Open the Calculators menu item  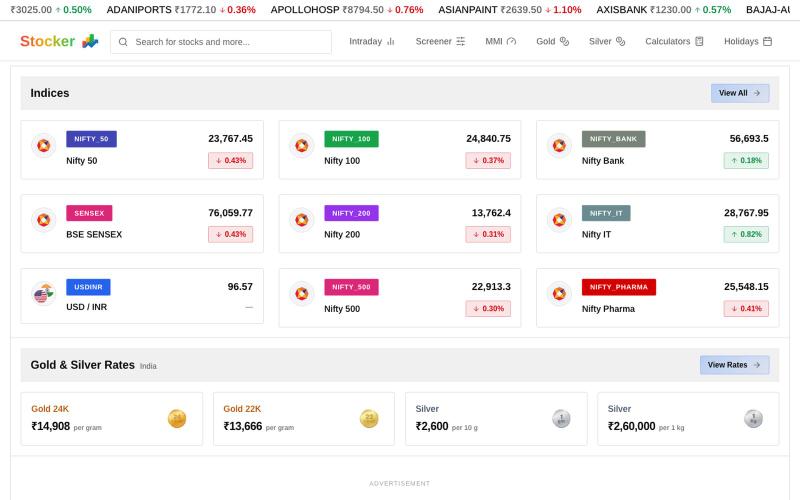click(x=674, y=41)
